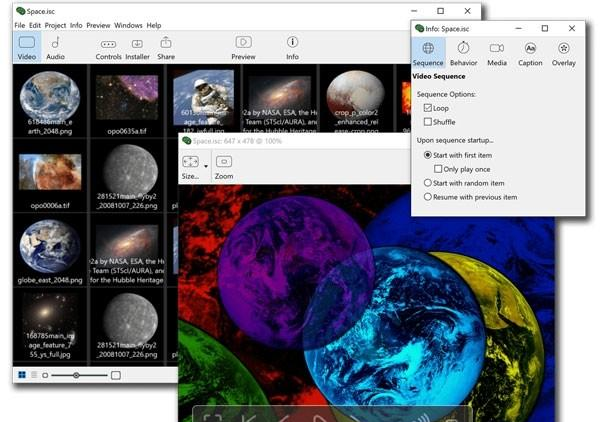
Task: Maximize the Info: Space.isc window
Action: pos(545,28)
